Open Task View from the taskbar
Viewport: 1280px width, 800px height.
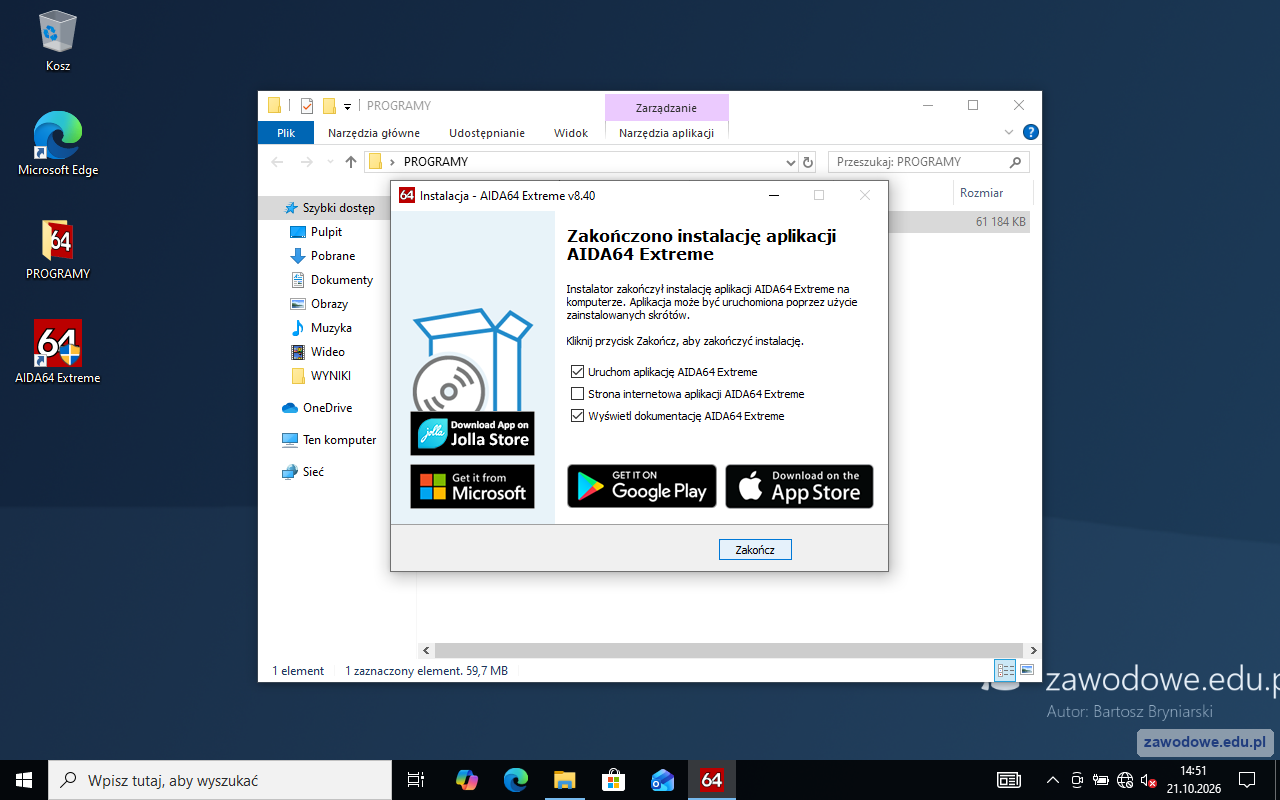416,780
